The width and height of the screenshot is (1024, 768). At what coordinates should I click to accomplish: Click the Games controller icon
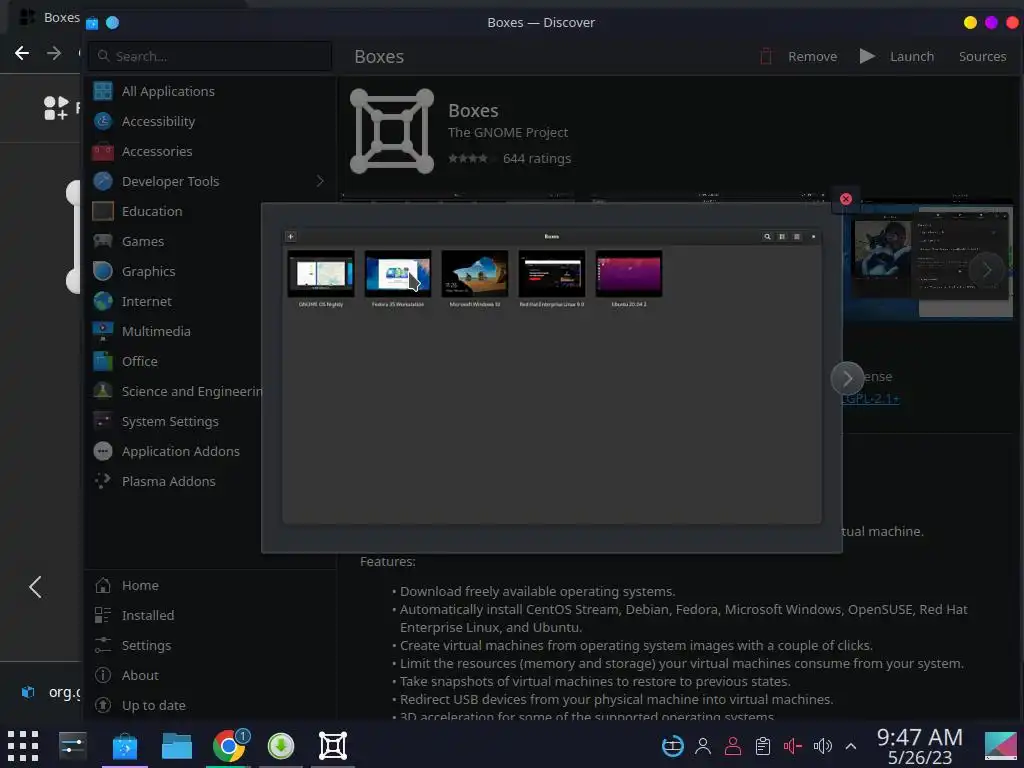[x=103, y=242]
